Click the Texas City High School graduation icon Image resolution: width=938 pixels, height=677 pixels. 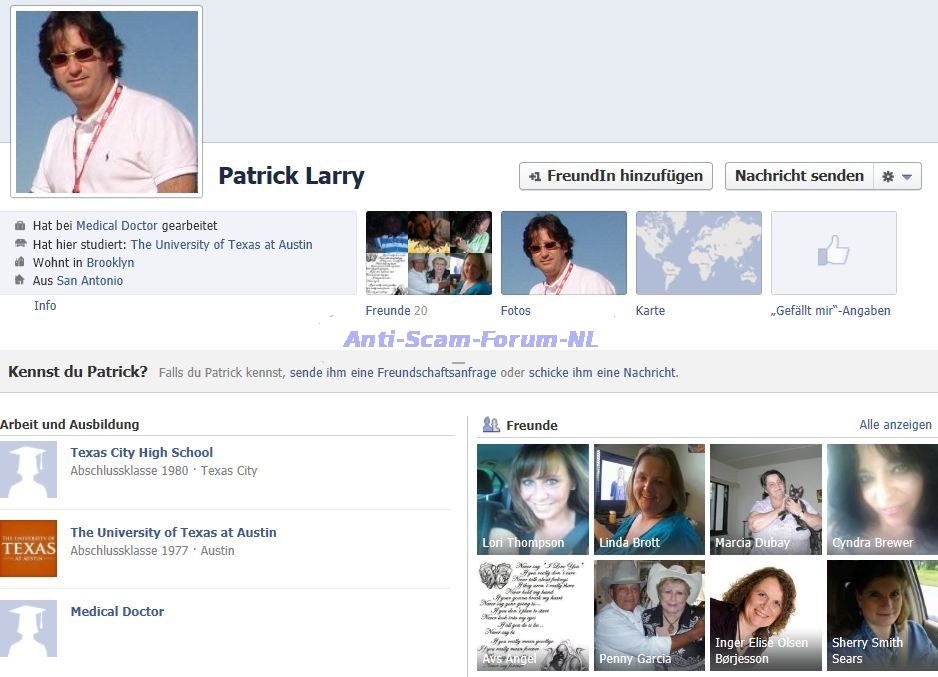tap(28, 469)
